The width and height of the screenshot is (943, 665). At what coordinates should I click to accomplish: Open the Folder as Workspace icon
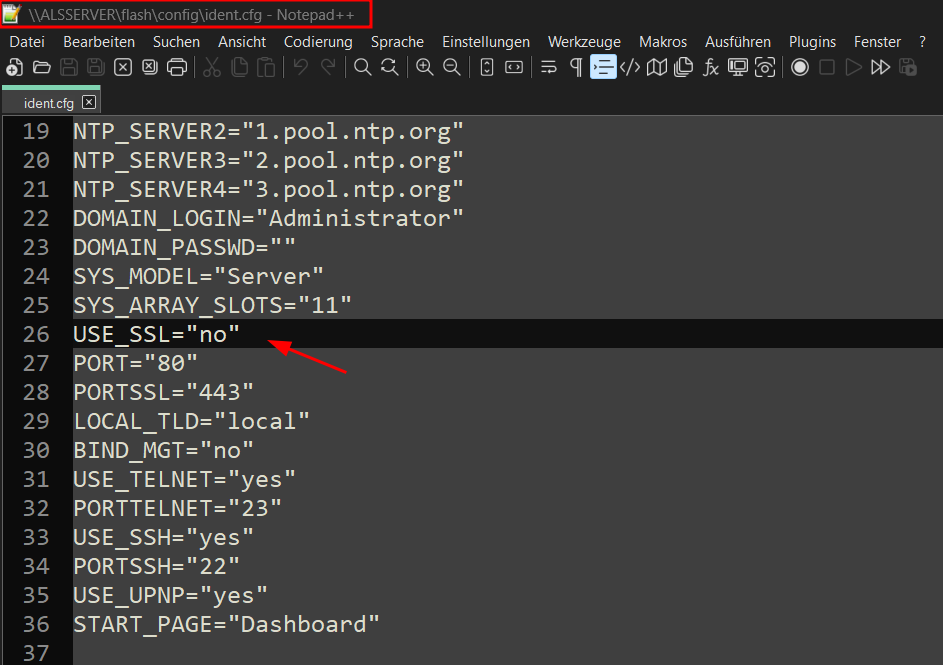tap(738, 67)
